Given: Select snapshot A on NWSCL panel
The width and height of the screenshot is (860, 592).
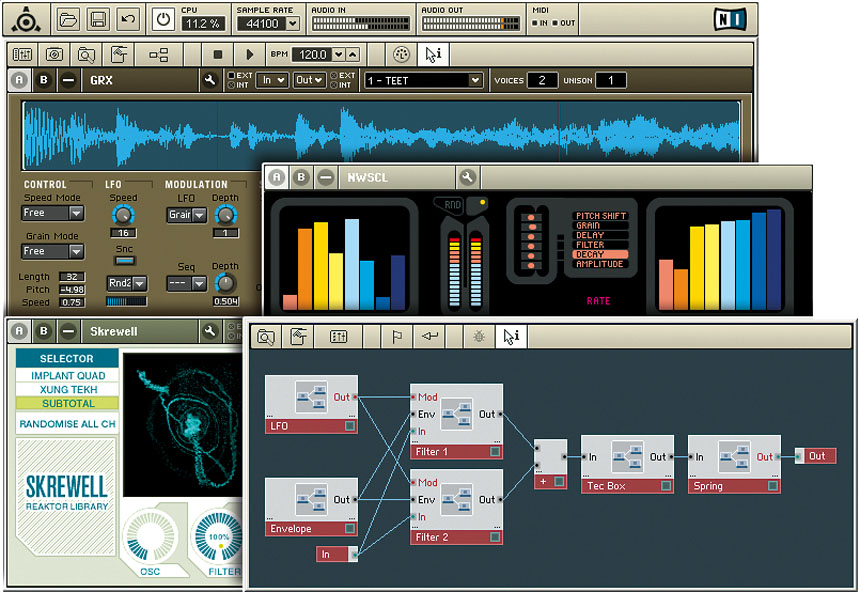Looking at the screenshot, I should (276, 177).
